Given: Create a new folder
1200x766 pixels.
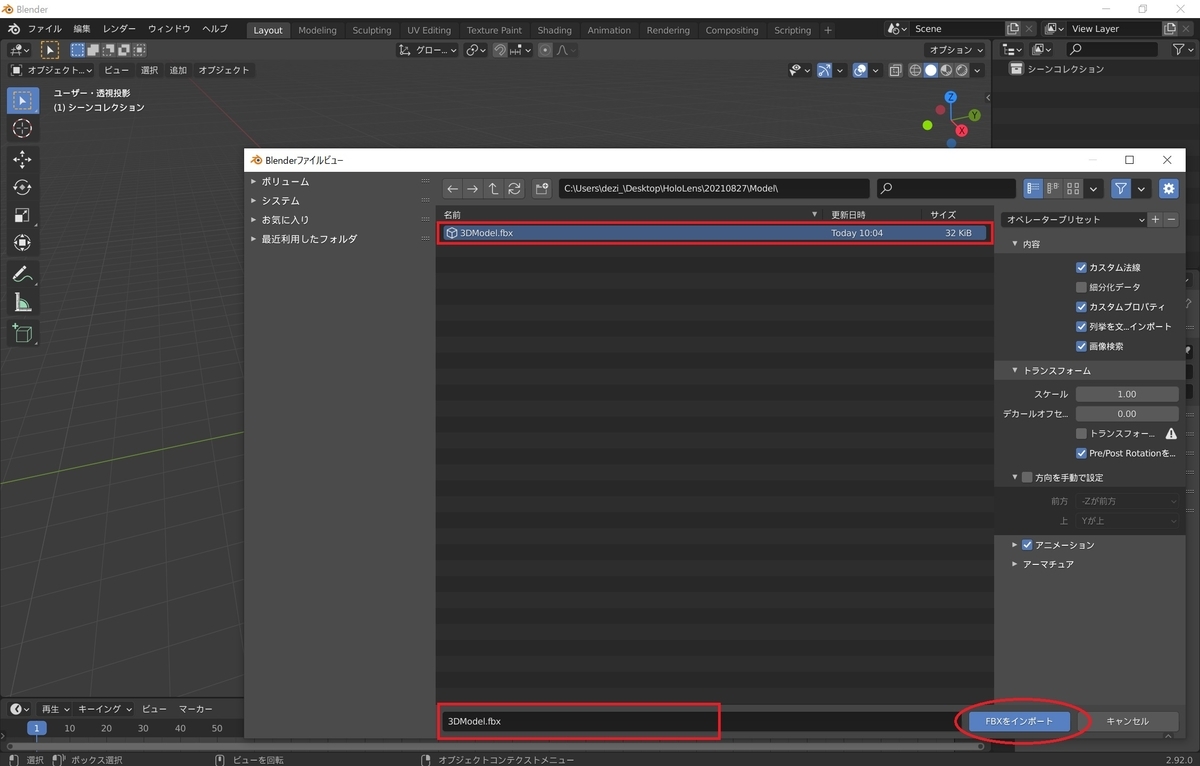Looking at the screenshot, I should coord(542,188).
